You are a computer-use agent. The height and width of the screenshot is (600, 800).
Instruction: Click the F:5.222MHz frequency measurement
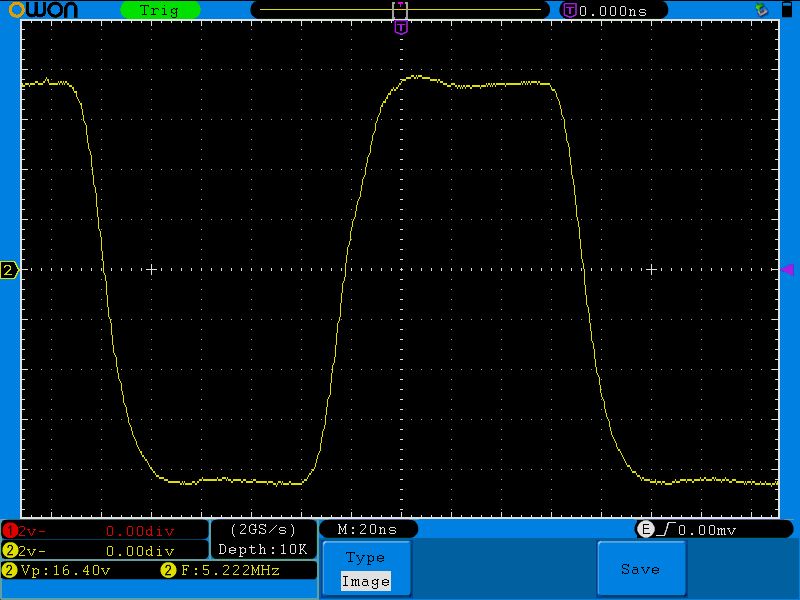(x=230, y=570)
